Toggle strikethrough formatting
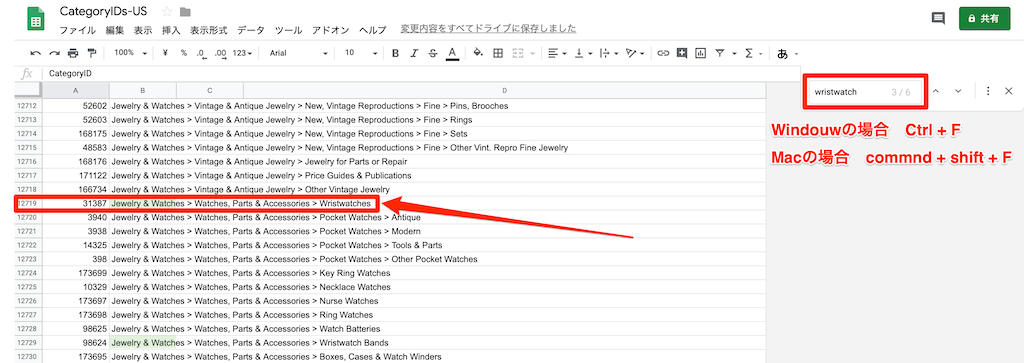The image size is (1024, 363). (x=432, y=54)
